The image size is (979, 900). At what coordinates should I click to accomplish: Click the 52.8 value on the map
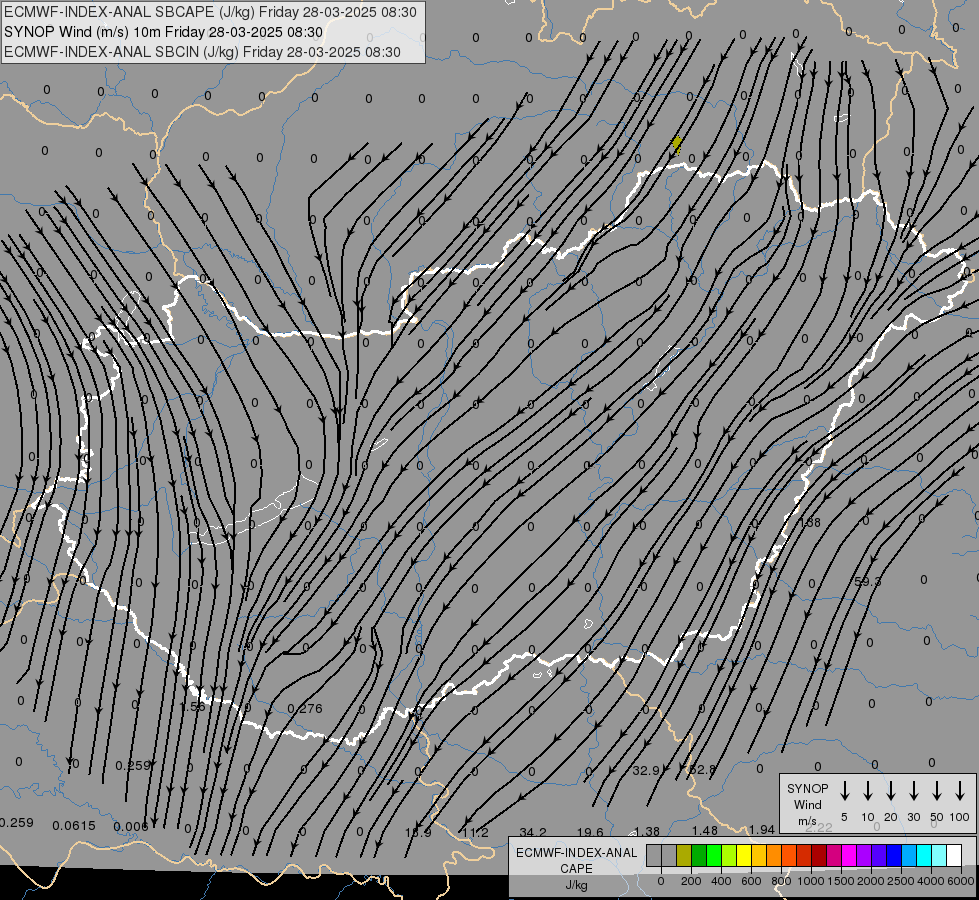(x=702, y=769)
